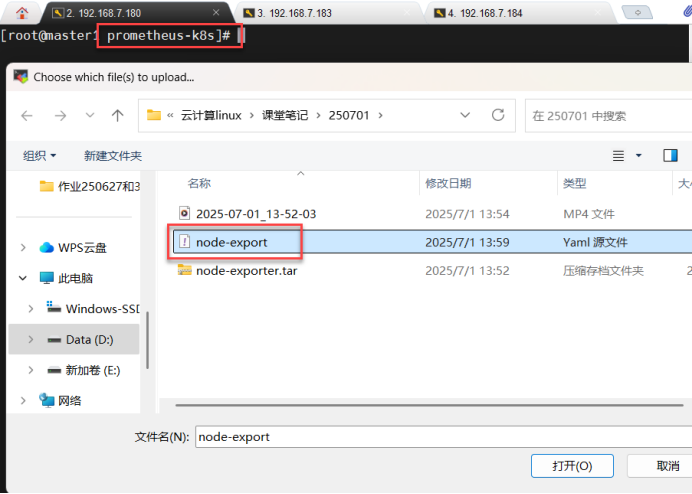The image size is (692, 494).
Task: Click the home icon in the terminal tab bar
Action: tap(21, 12)
